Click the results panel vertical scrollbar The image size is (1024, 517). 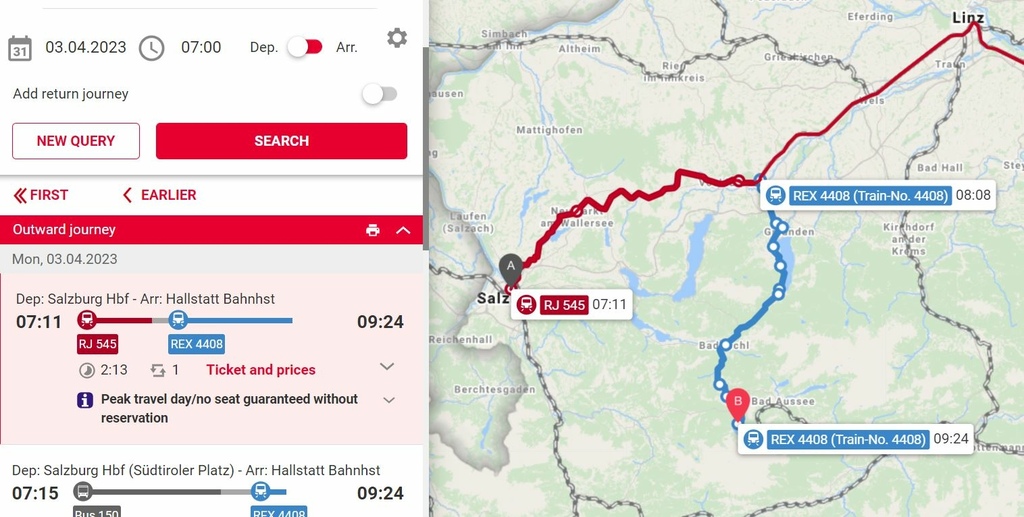point(426,149)
